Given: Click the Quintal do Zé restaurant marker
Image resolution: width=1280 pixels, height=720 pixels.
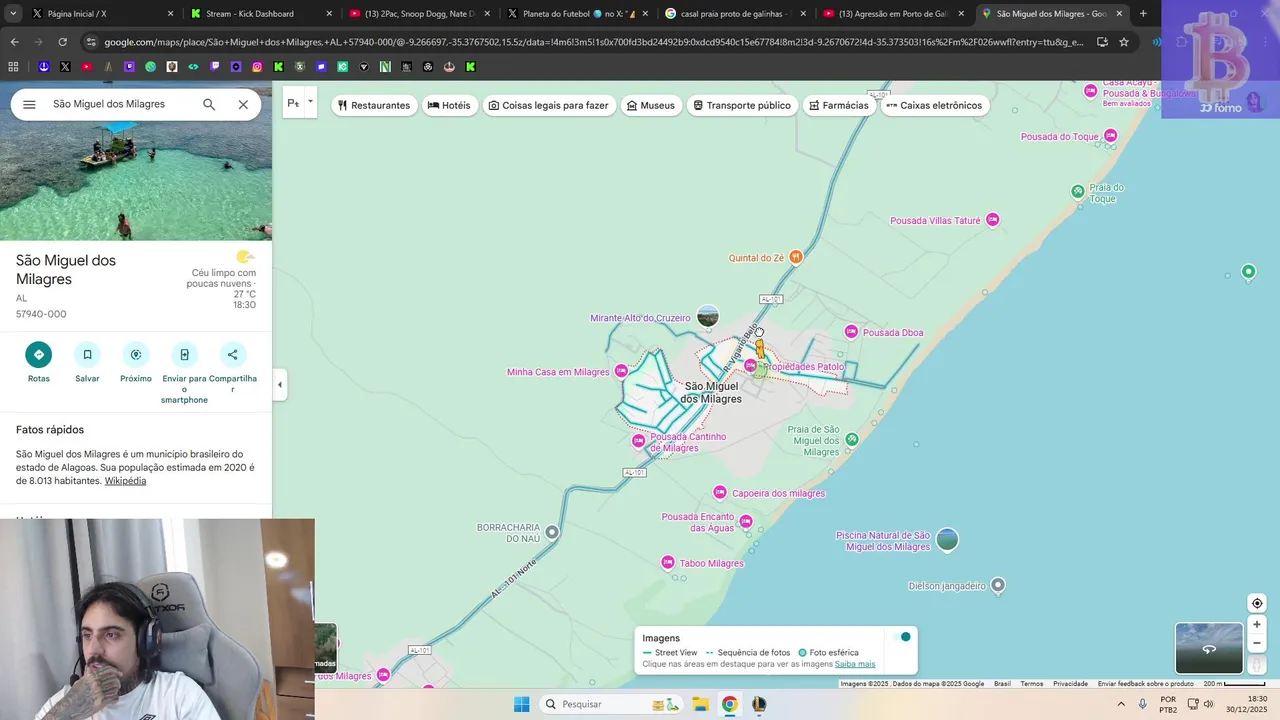Looking at the screenshot, I should 796,257.
